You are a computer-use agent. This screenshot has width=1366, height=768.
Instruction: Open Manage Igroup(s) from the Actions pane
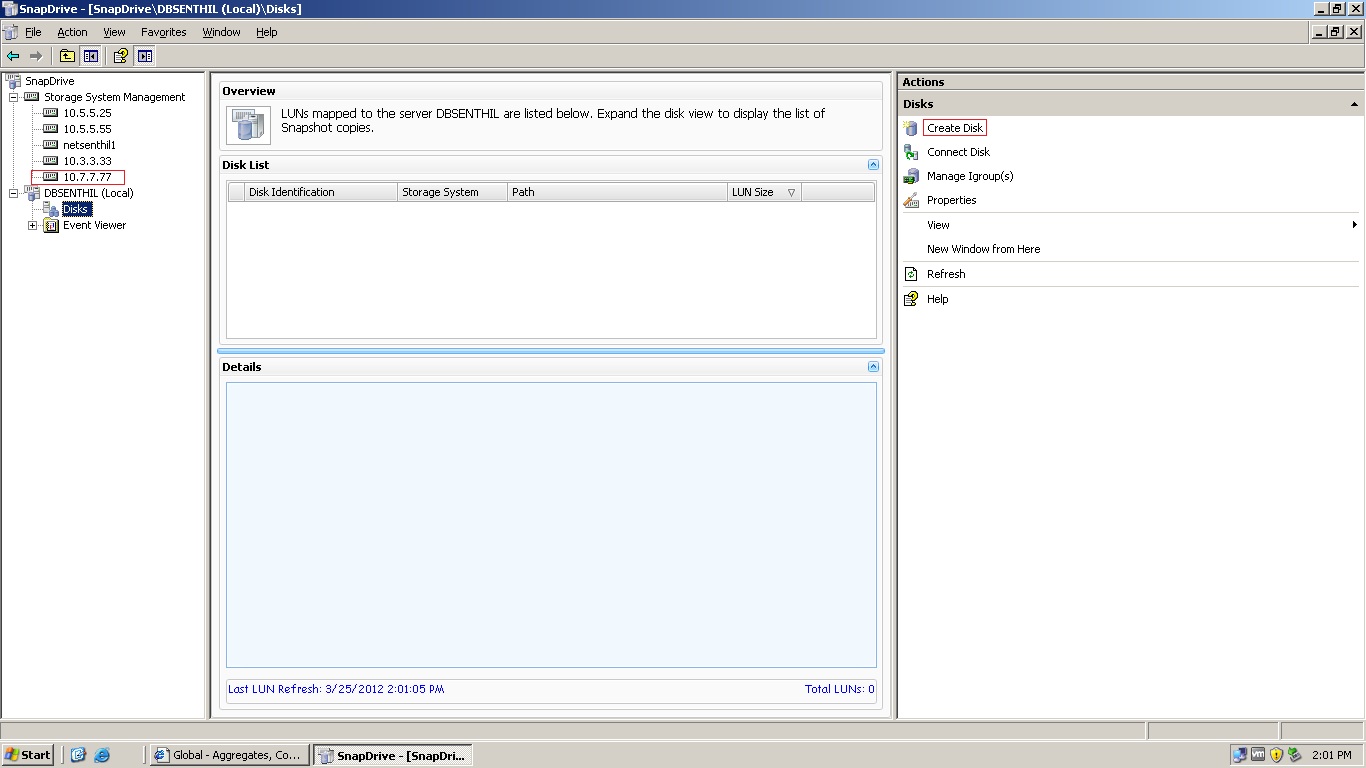(911, 176)
